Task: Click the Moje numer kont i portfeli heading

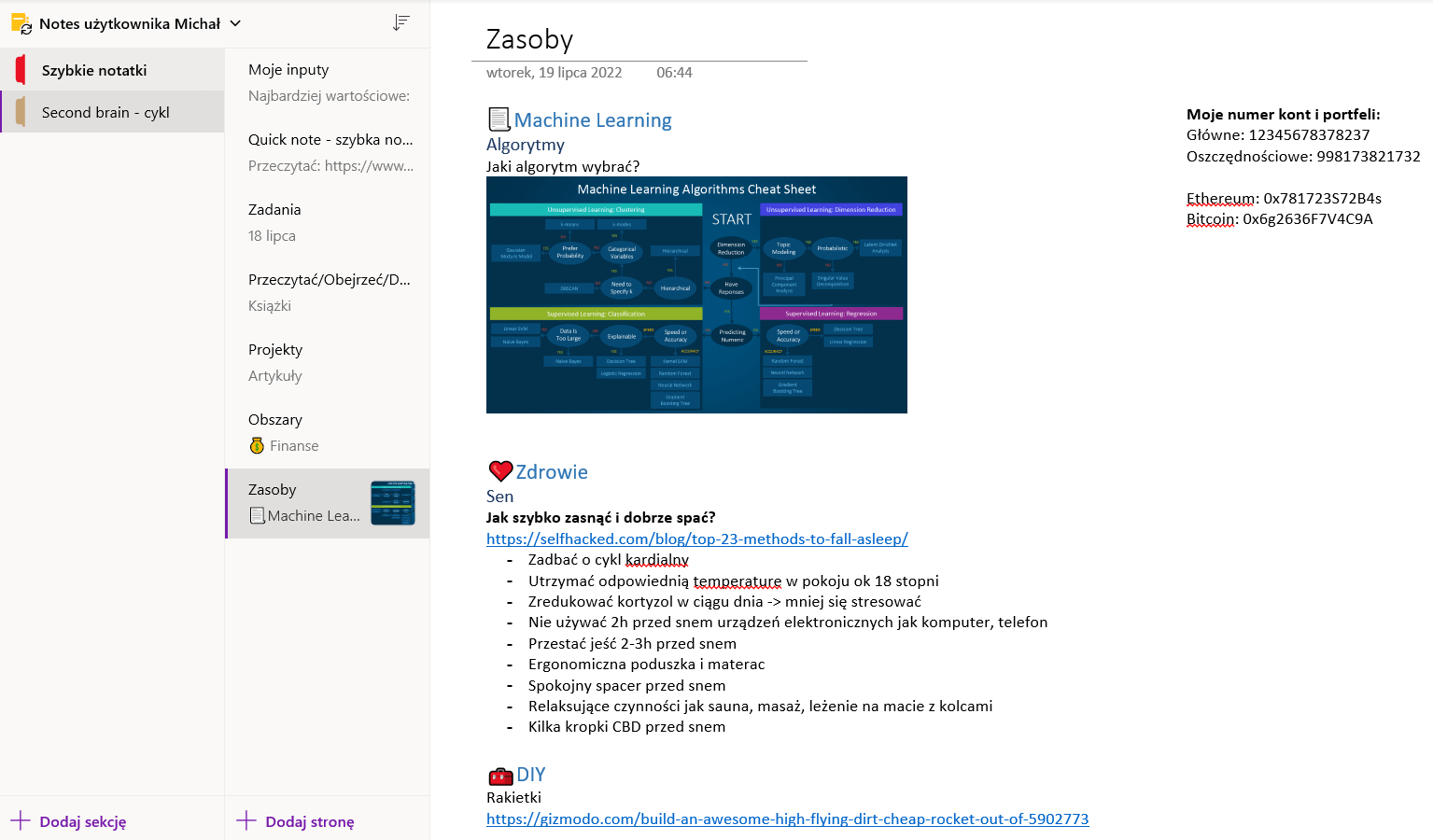Action: pos(1283,115)
